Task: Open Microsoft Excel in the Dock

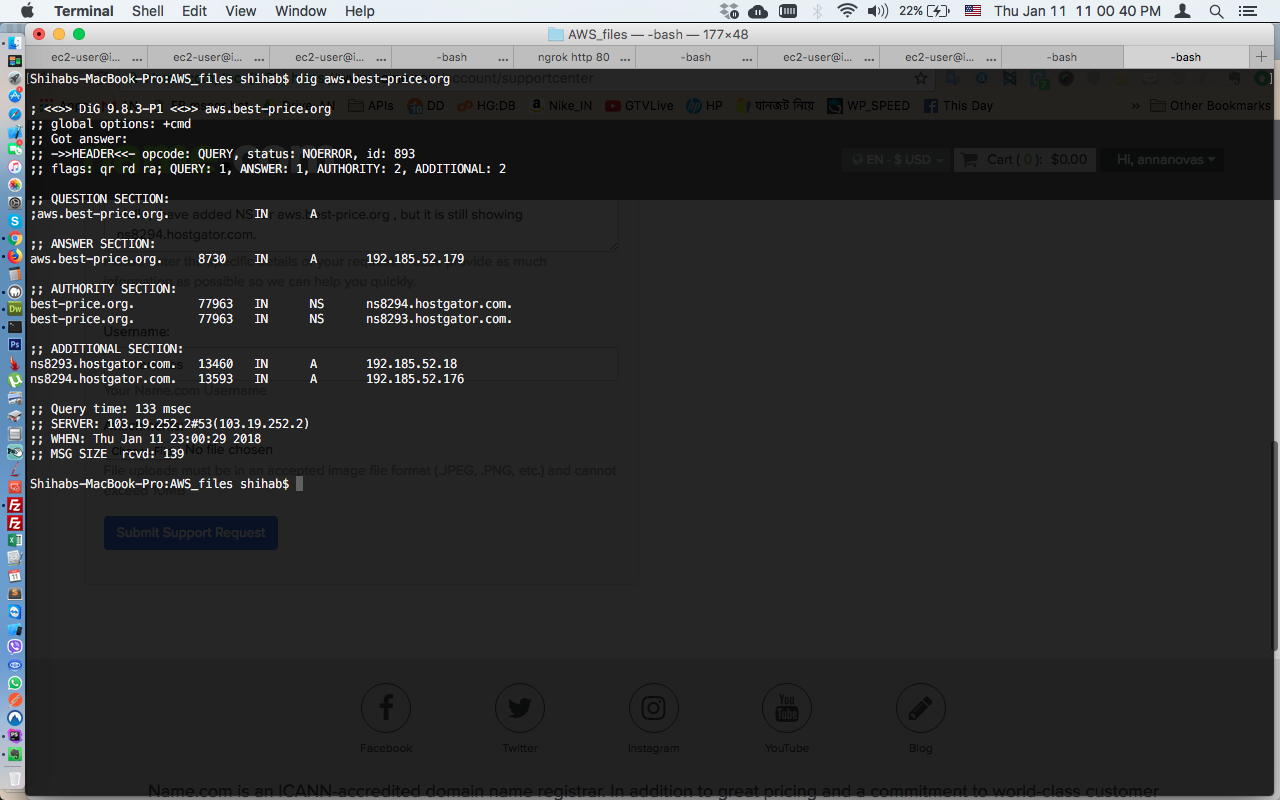Action: [x=15, y=540]
